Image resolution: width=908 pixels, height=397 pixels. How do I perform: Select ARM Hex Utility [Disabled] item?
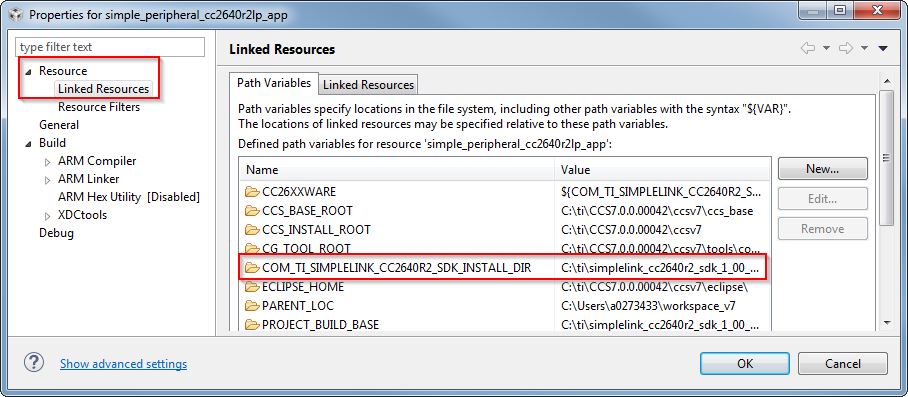[129, 197]
